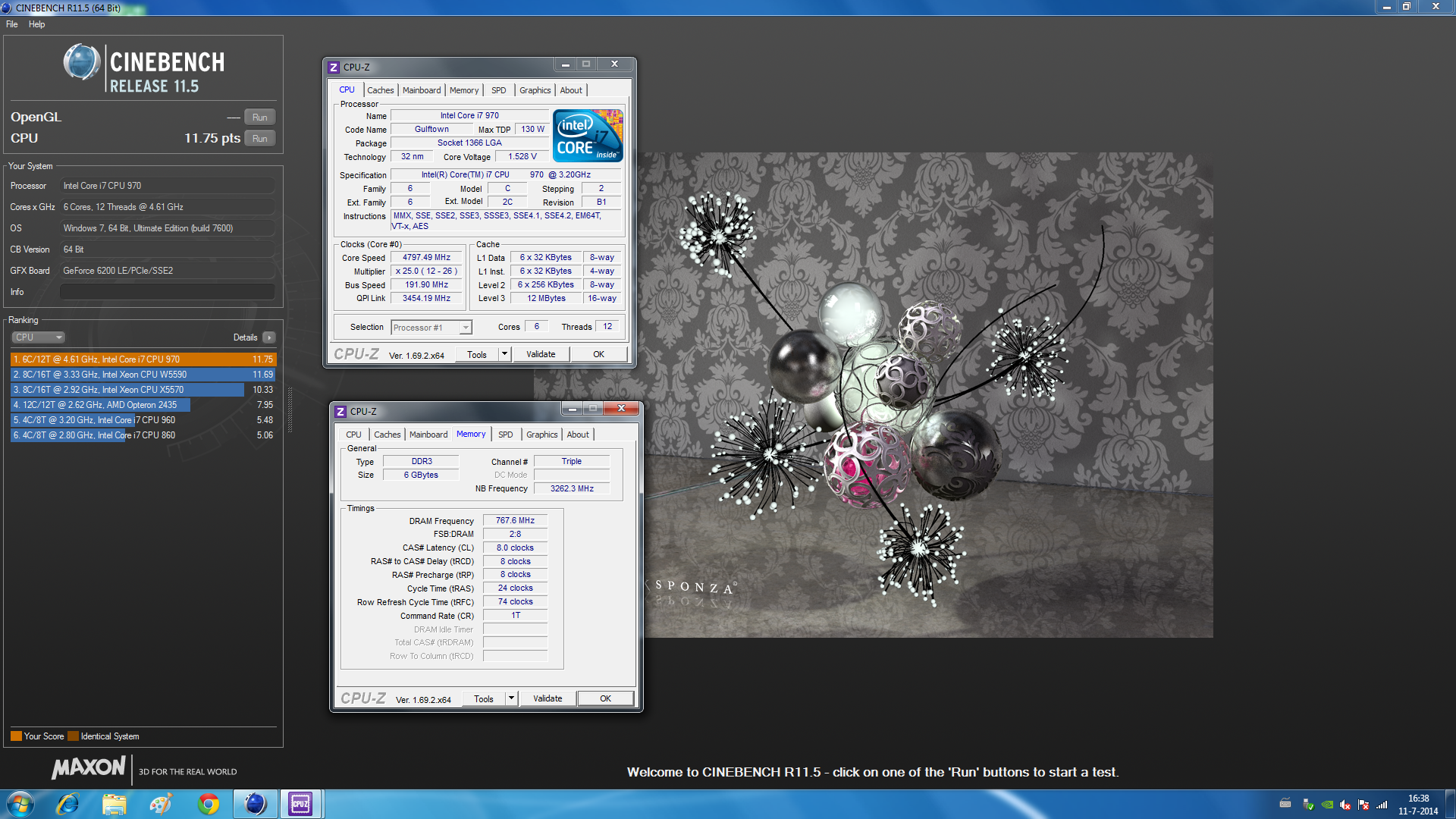Screen dimensions: 1456x819
Task: Switch to Memory tab in upper CPU-Z
Action: [464, 90]
